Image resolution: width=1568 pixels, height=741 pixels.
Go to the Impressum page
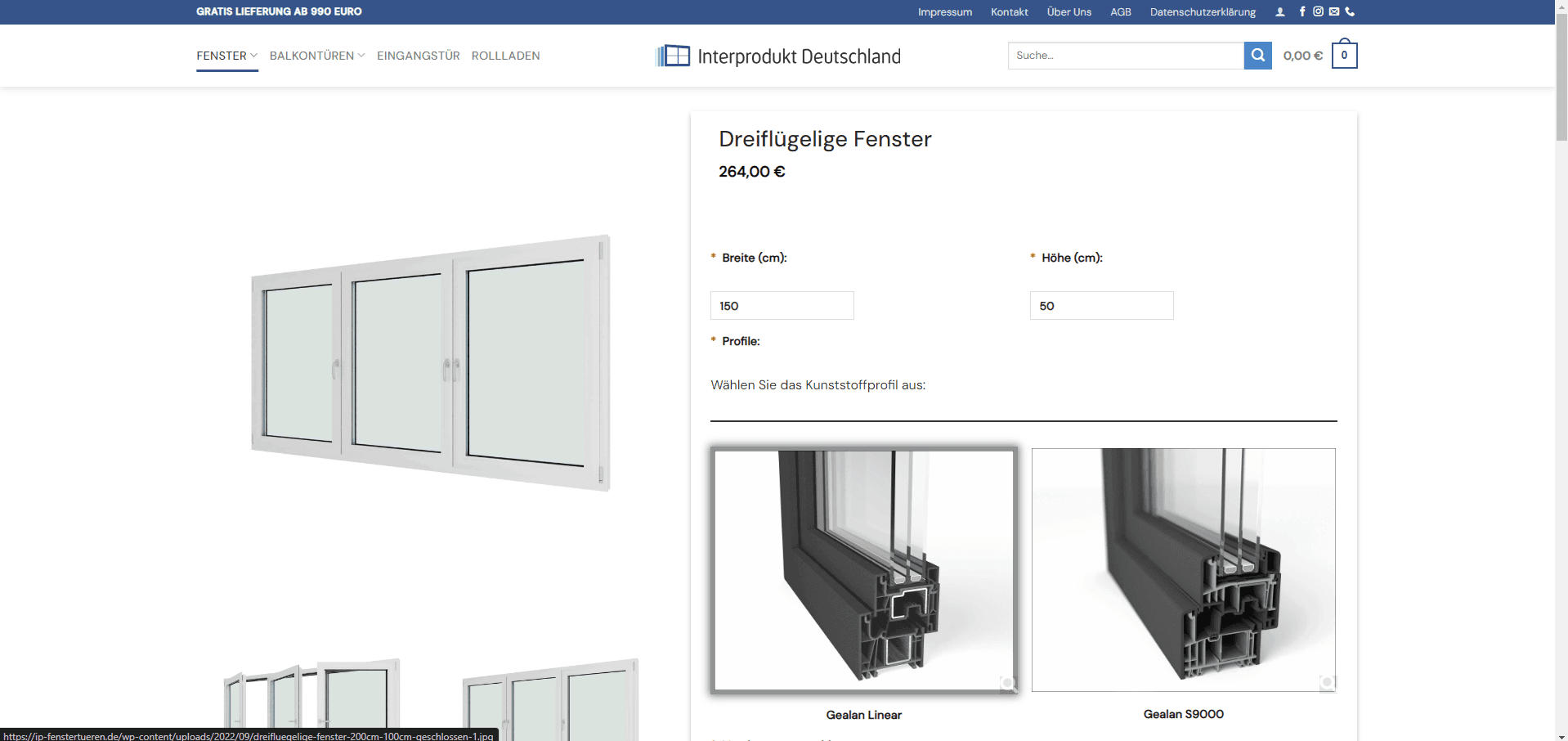point(944,12)
